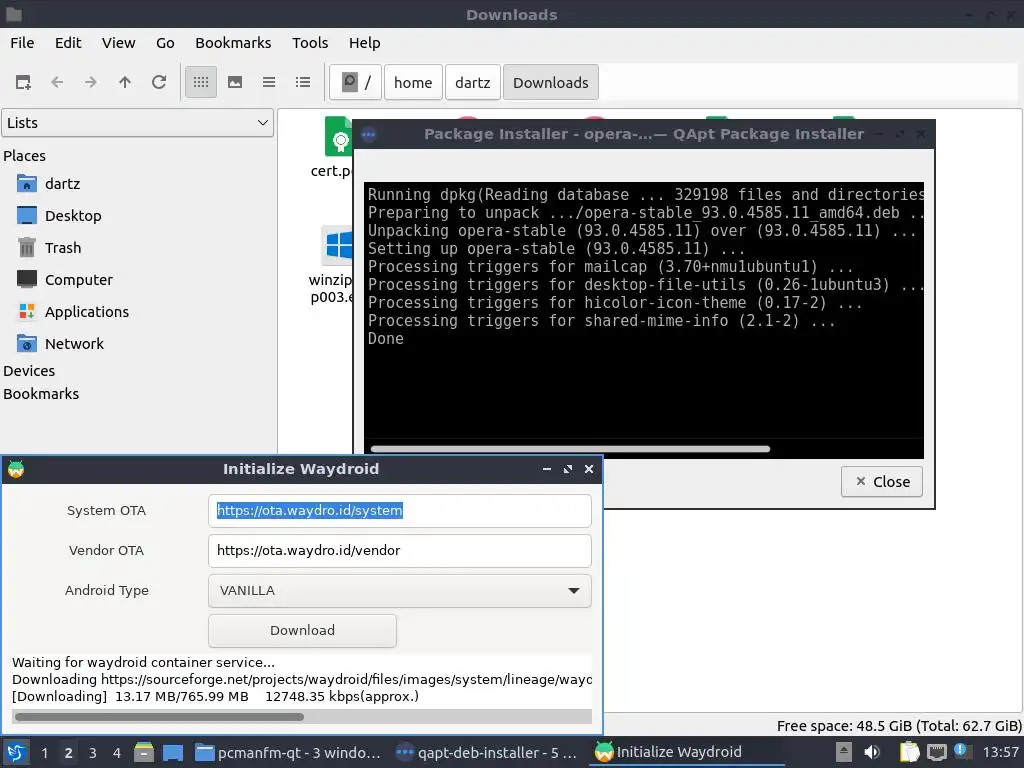Screen dimensions: 1024x768
Task: Switch to desktop 3
Action: (93, 753)
